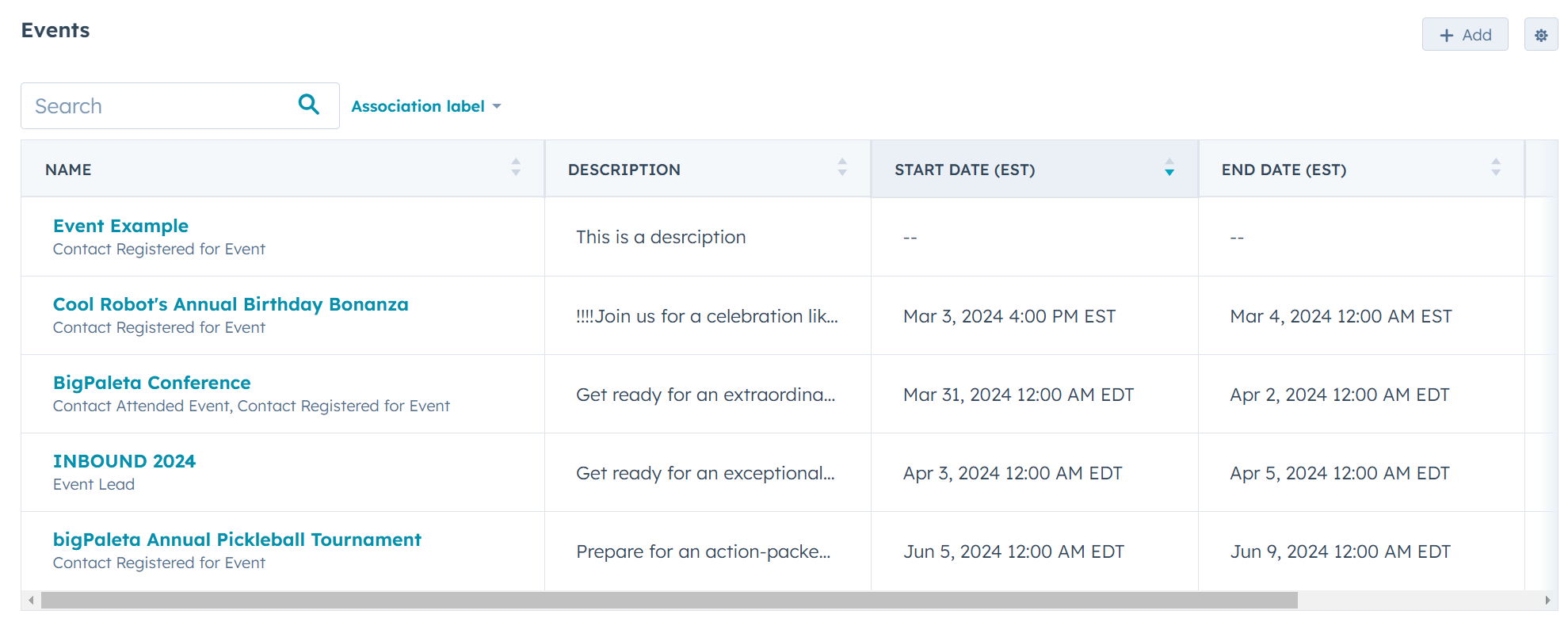Click the Description column header

click(x=624, y=170)
